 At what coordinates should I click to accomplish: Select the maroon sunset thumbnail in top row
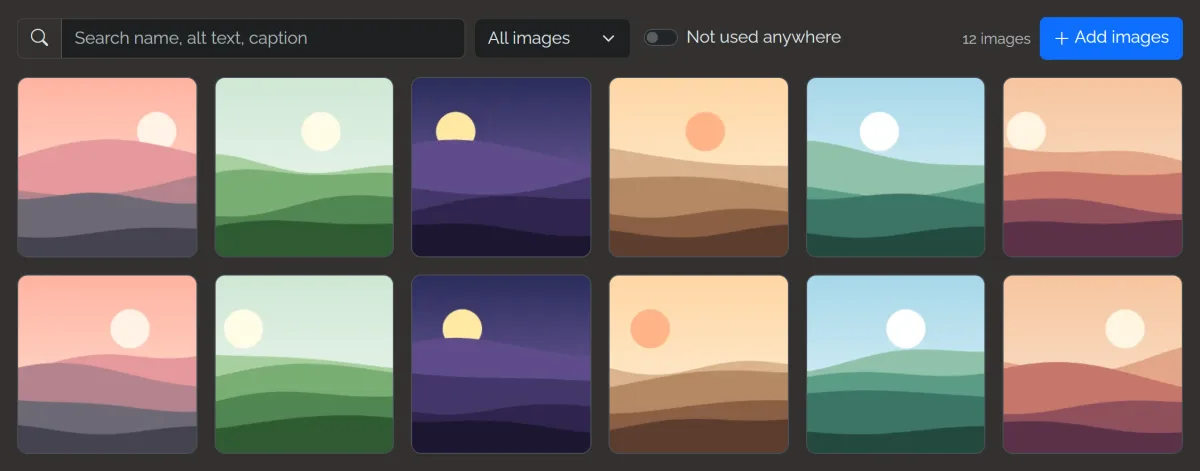tap(1092, 167)
